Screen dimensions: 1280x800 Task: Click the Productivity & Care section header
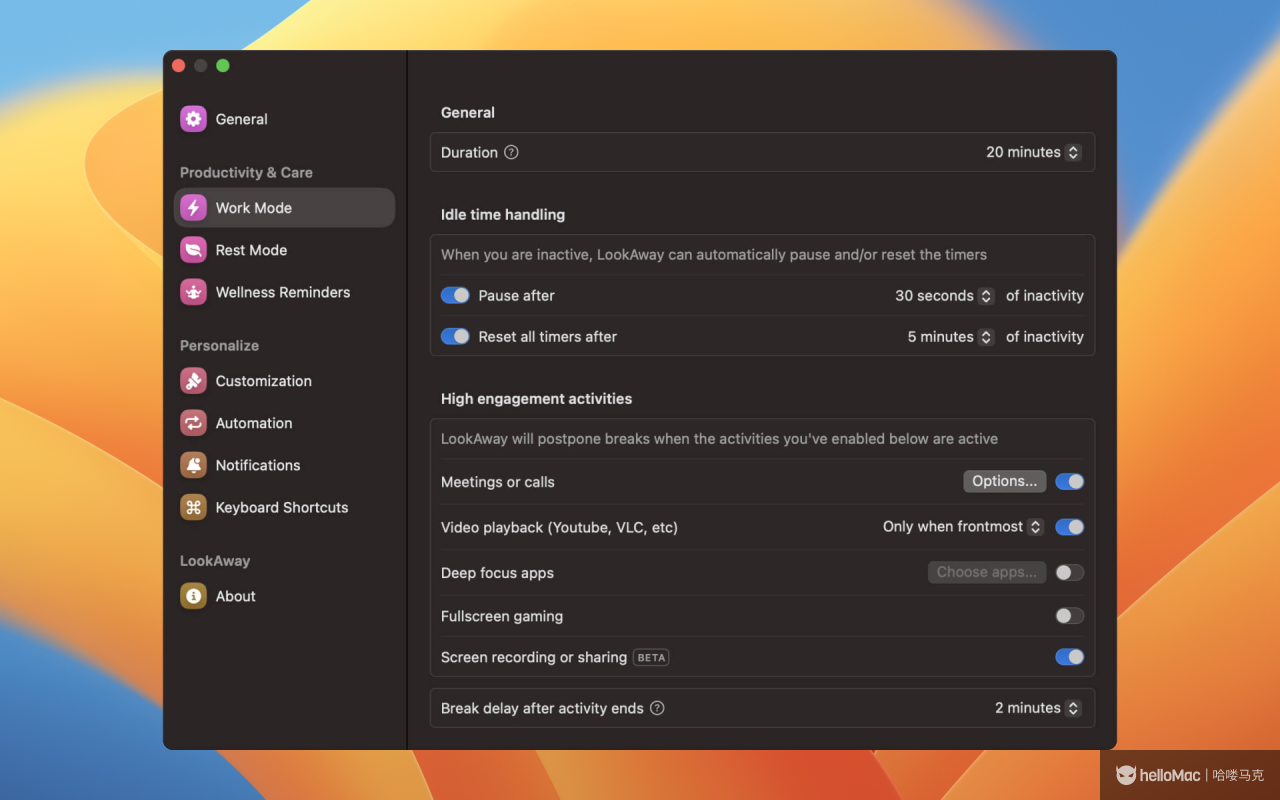[246, 173]
